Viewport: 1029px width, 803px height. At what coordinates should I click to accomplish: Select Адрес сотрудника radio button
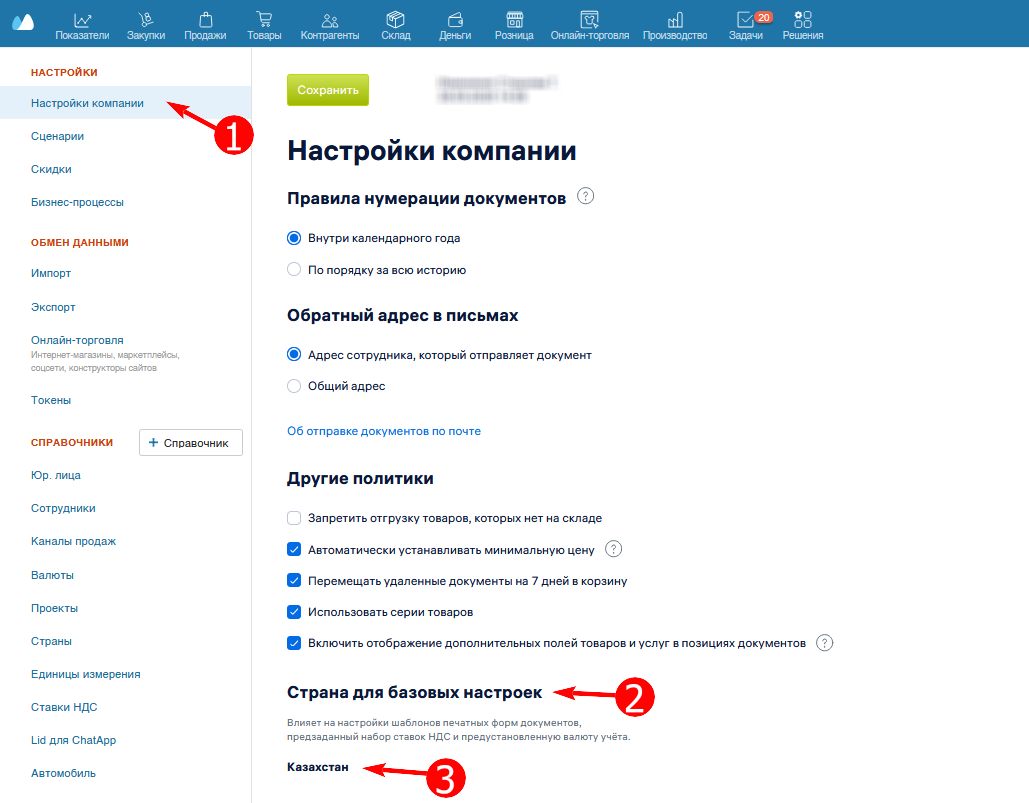click(x=294, y=355)
